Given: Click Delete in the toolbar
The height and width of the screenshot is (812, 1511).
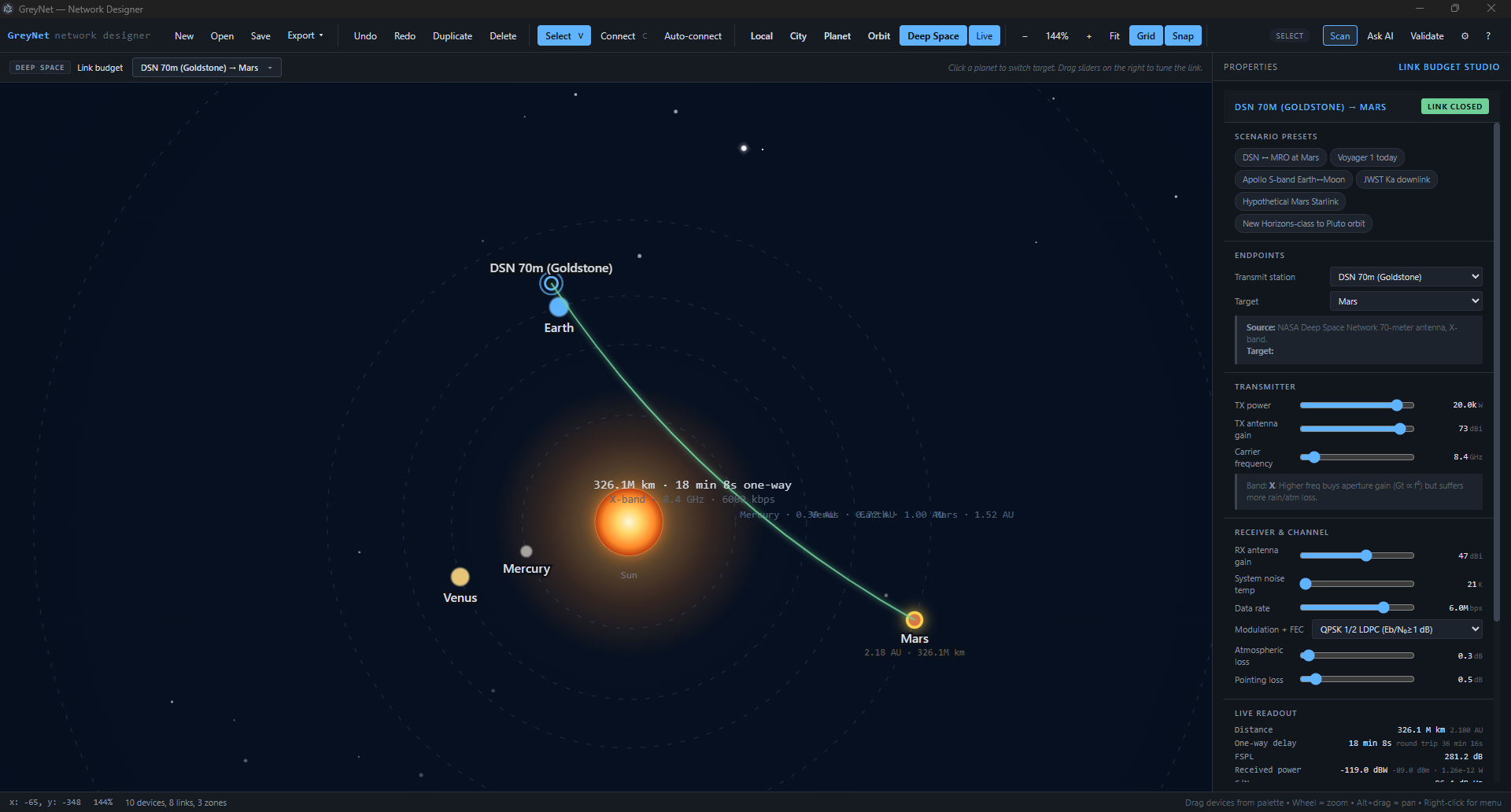Looking at the screenshot, I should [503, 36].
